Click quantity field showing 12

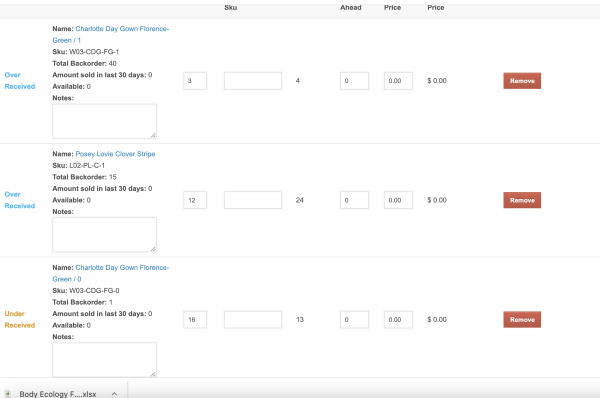(x=195, y=200)
